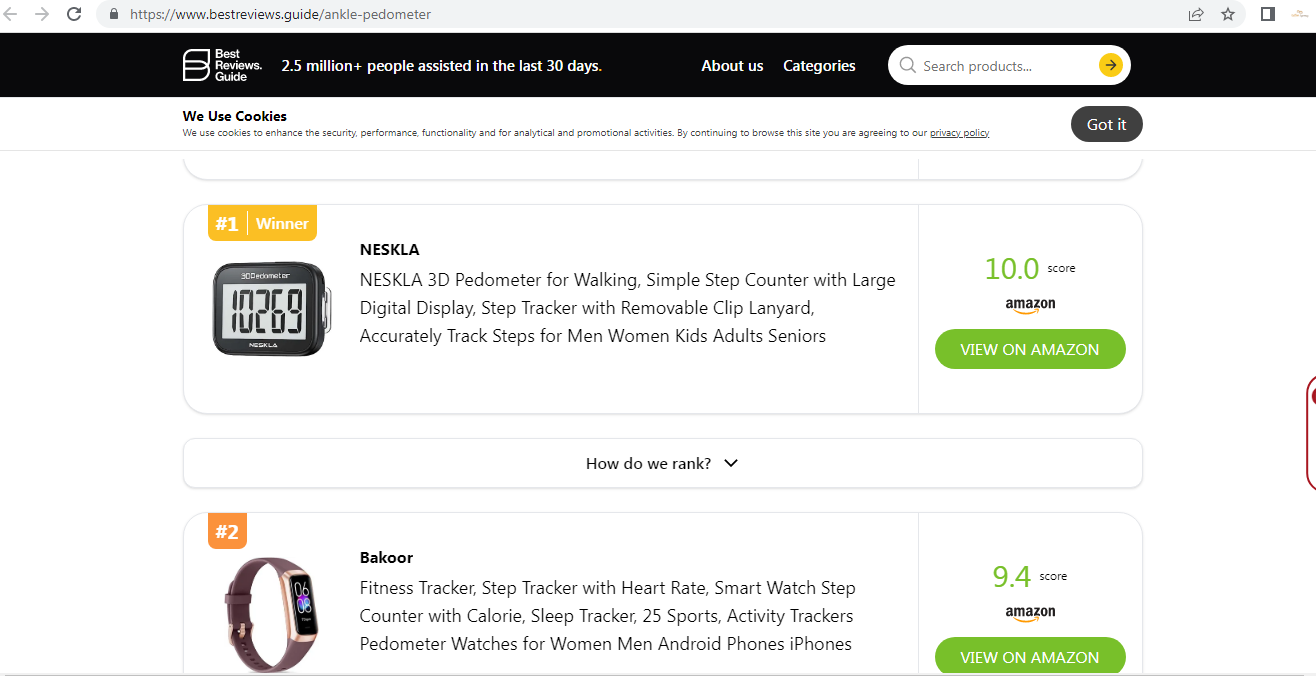Image resolution: width=1316 pixels, height=676 pixels.
Task: Bookmark this page with the star icon
Action: tap(1228, 14)
